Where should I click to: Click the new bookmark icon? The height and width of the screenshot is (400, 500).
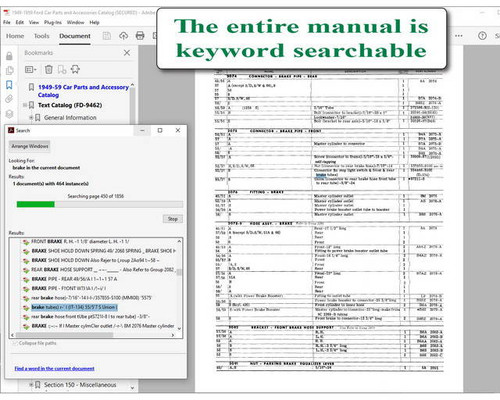click(x=62, y=69)
